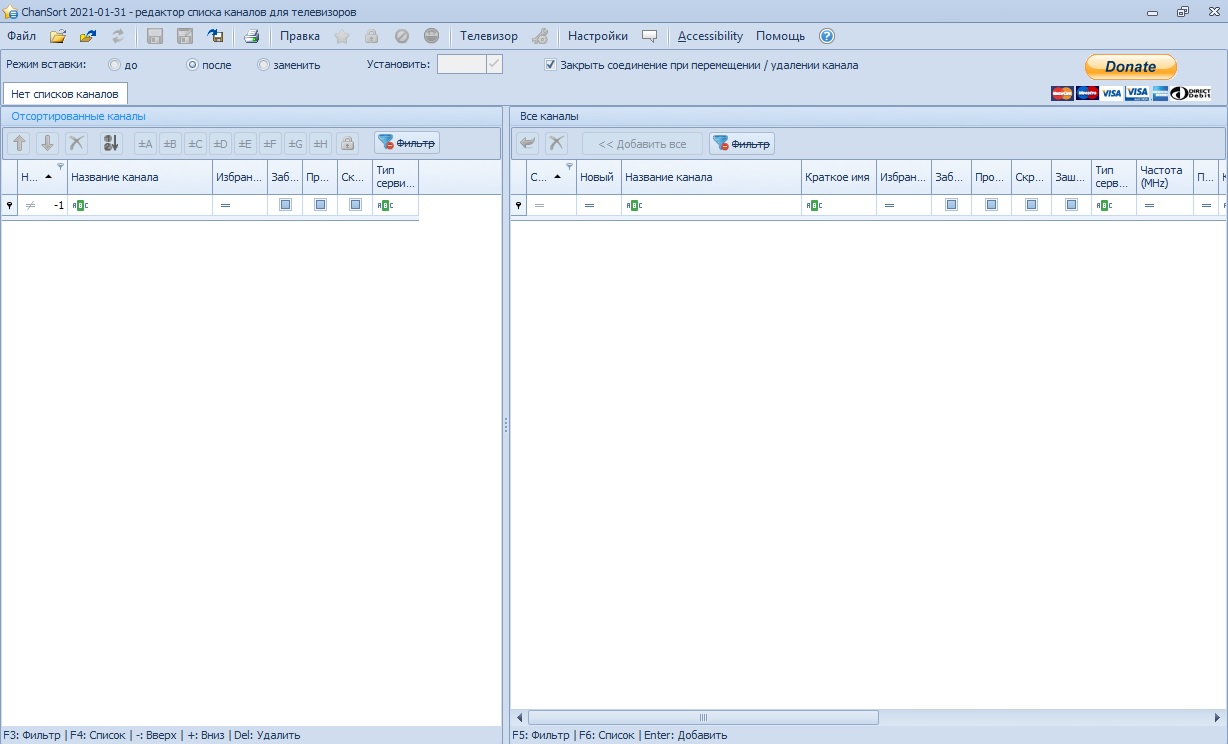Open a channel list file via folder icon

point(58,36)
